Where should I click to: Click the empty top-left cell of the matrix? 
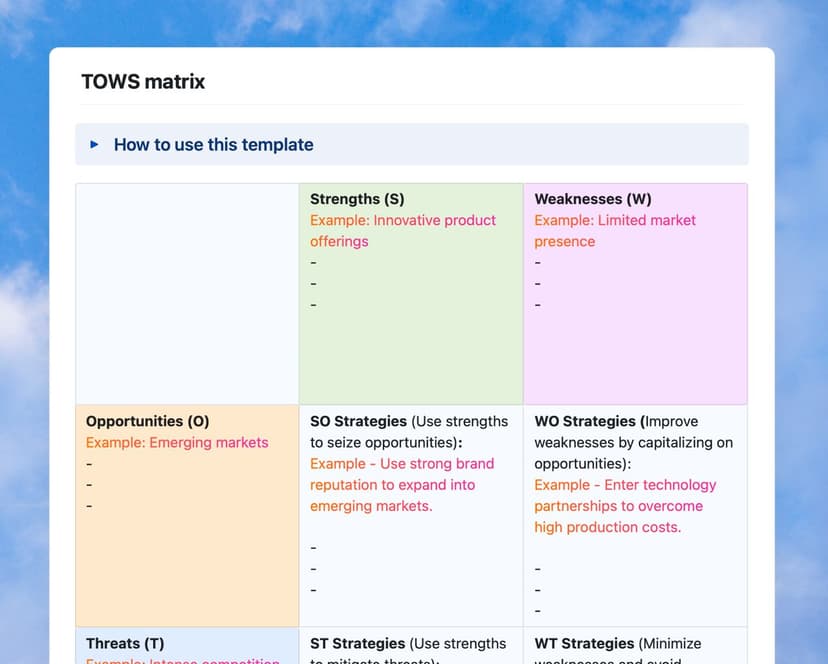tap(186, 292)
